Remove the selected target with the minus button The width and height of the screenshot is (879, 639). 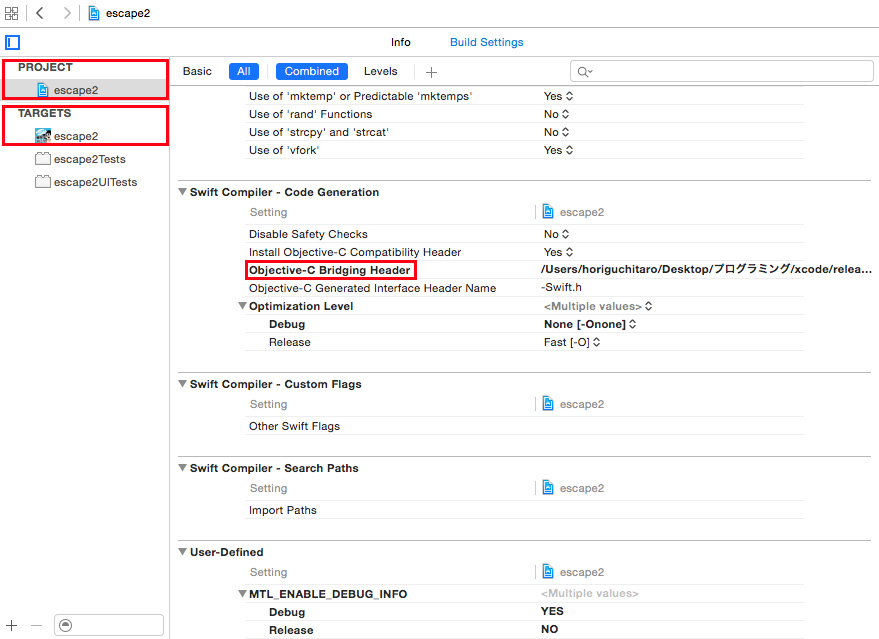(36, 625)
